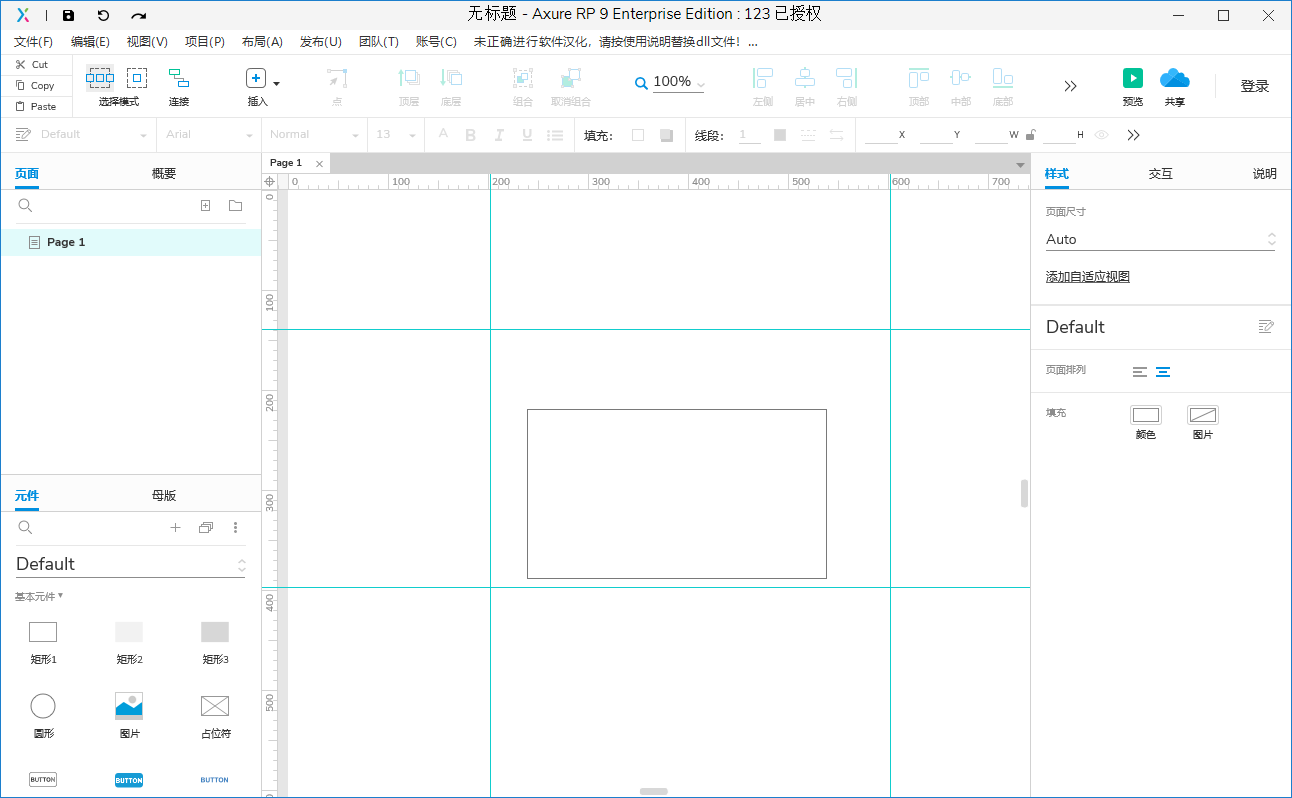
Task: Click the Undo arrow icon
Action: (x=103, y=16)
